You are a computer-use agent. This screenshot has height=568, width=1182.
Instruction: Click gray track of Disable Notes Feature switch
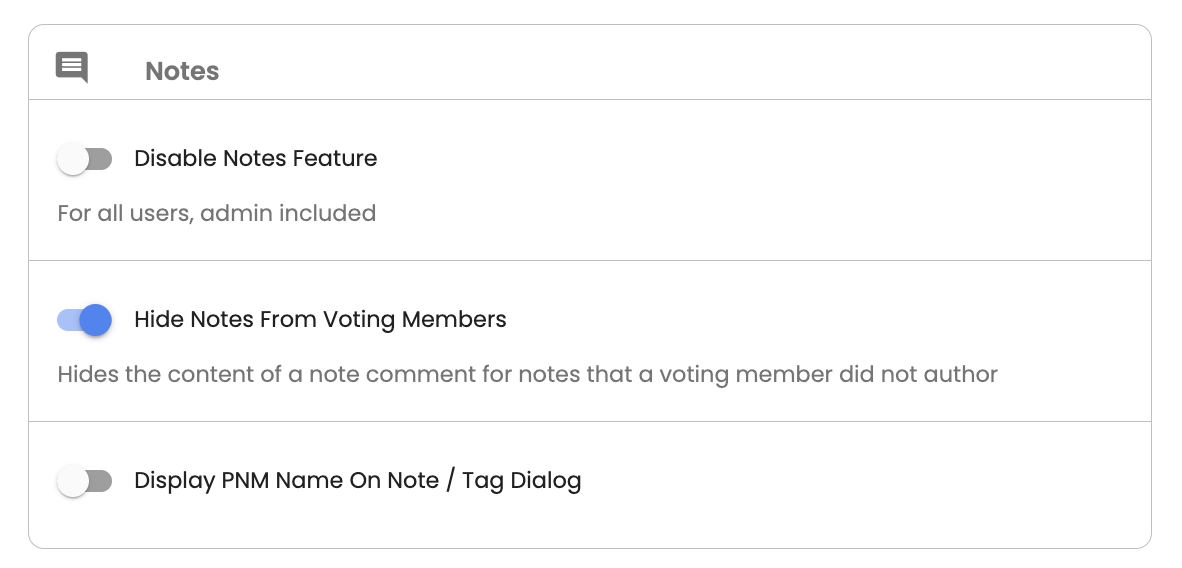pyautogui.click(x=102, y=159)
